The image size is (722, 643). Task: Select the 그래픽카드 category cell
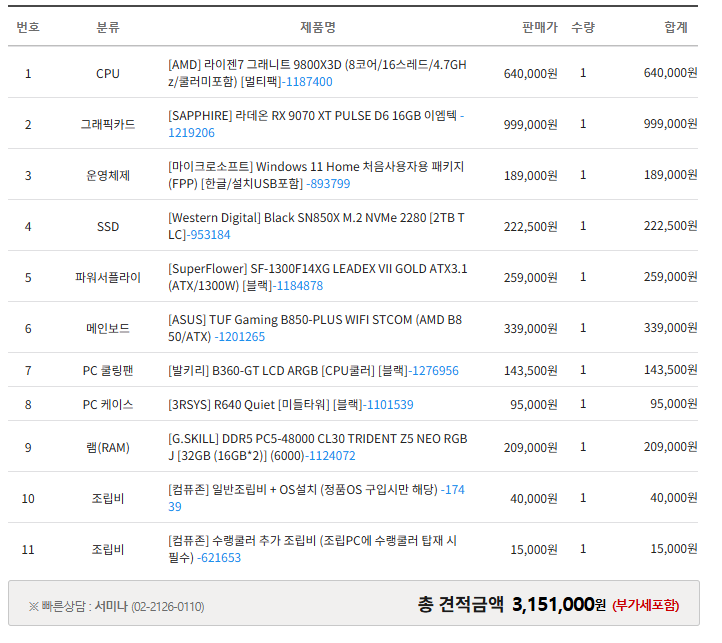(108, 124)
